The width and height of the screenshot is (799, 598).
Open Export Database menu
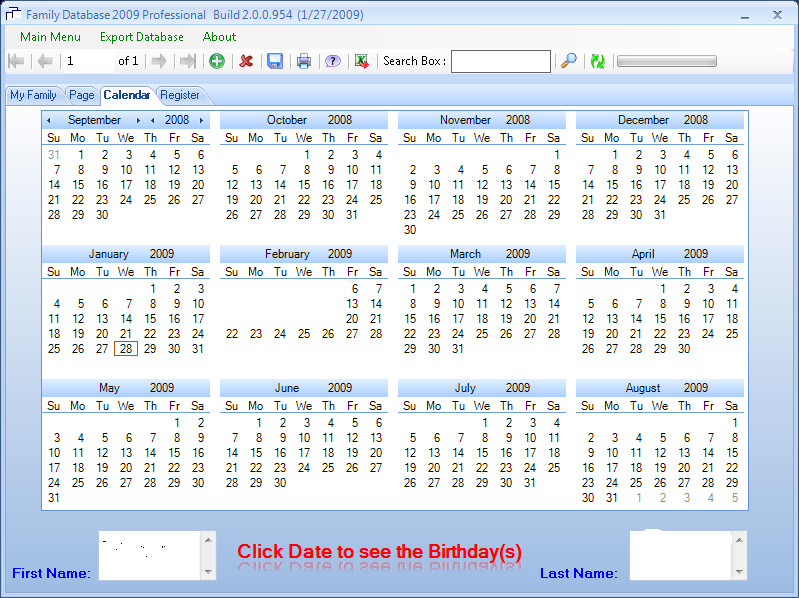[142, 37]
